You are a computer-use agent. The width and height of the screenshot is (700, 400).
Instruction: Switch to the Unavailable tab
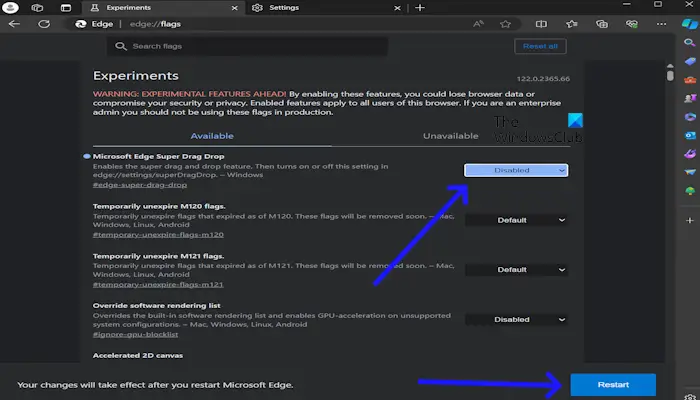pyautogui.click(x=450, y=136)
